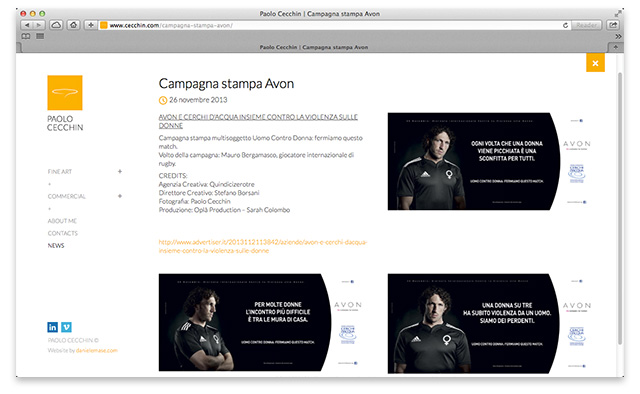Viewport: 640px width, 394px height.
Task: Click the page vertical scrollbar
Action: [620, 208]
